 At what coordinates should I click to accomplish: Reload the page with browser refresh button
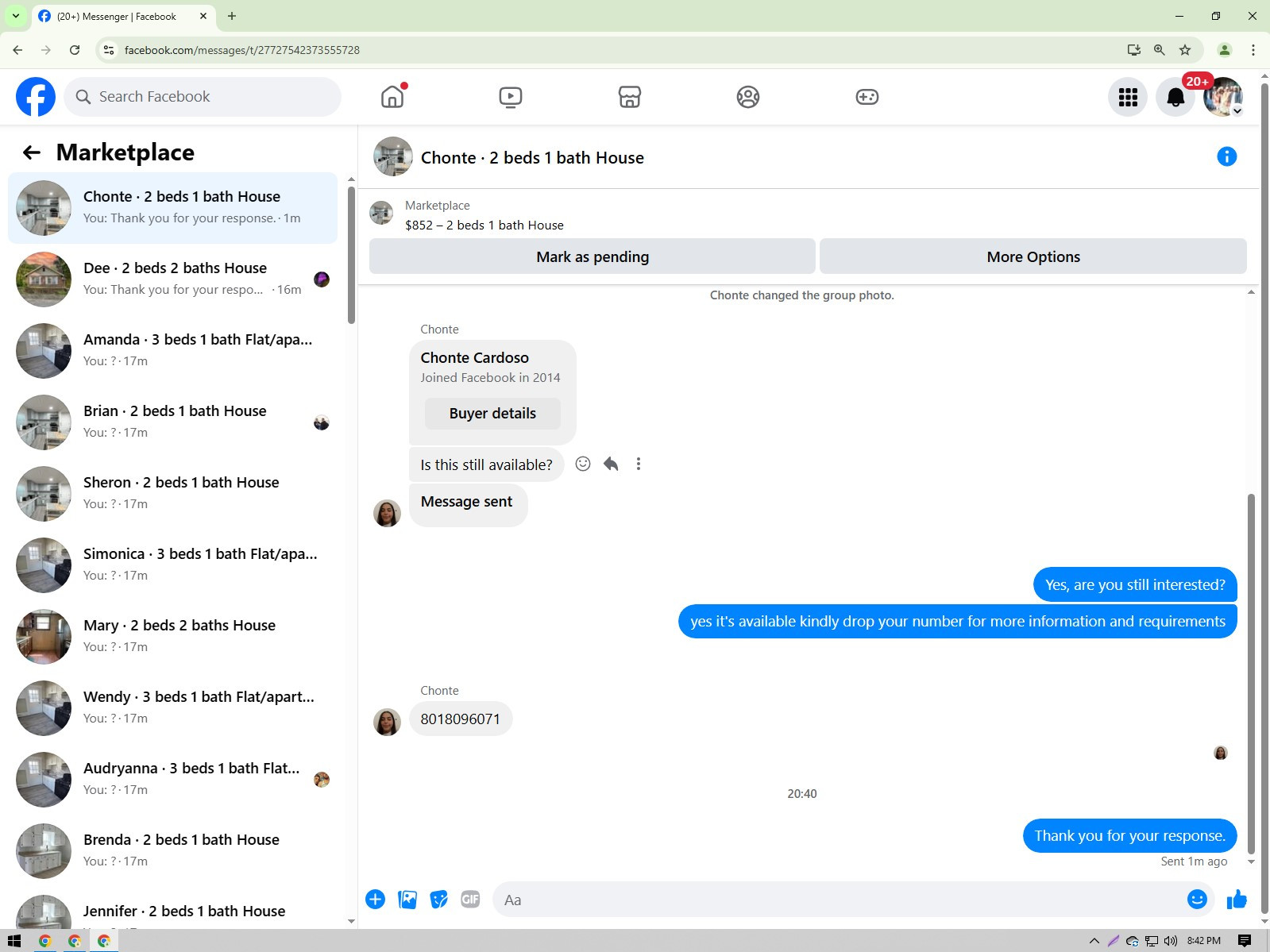pos(75,50)
